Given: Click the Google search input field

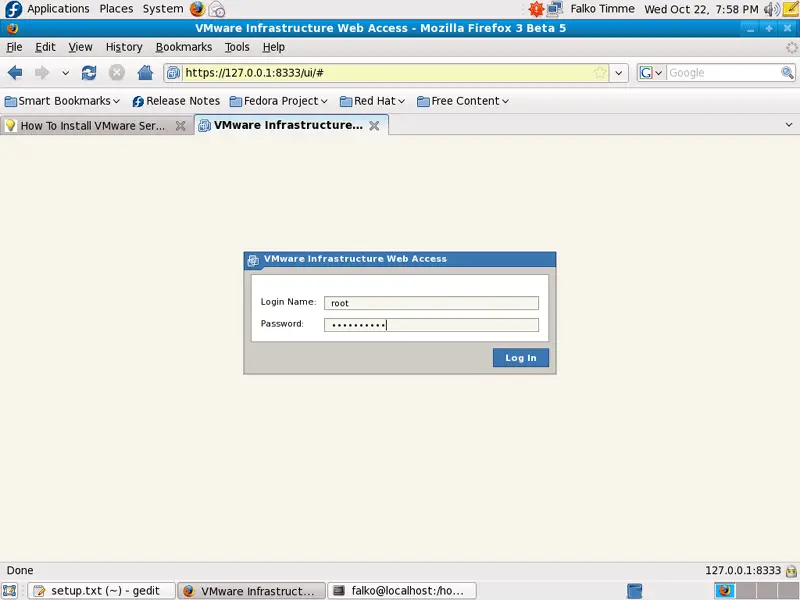Looking at the screenshot, I should coord(723,73).
